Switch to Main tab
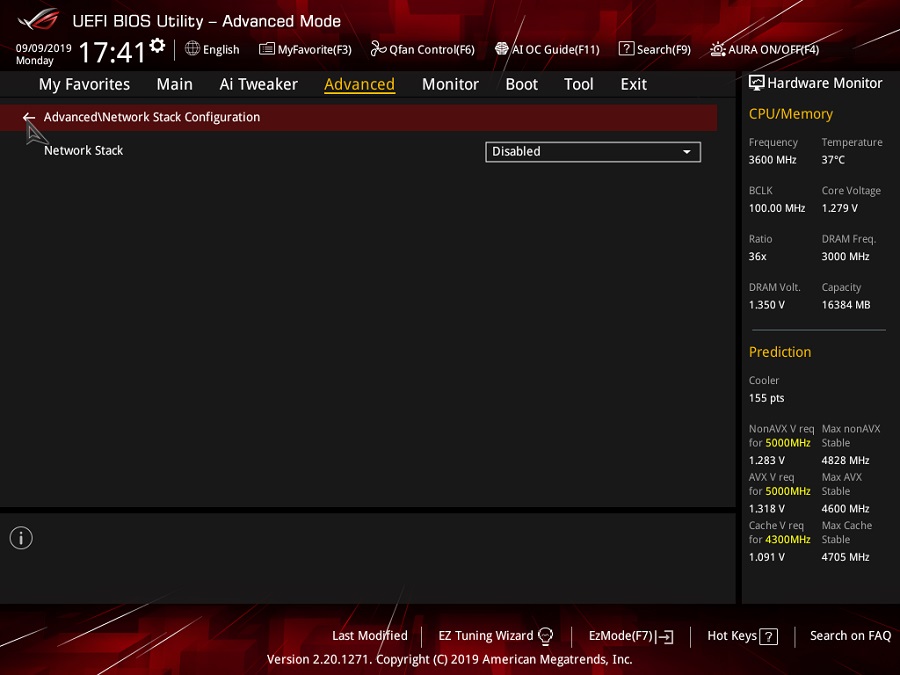The height and width of the screenshot is (675, 900). (x=174, y=84)
